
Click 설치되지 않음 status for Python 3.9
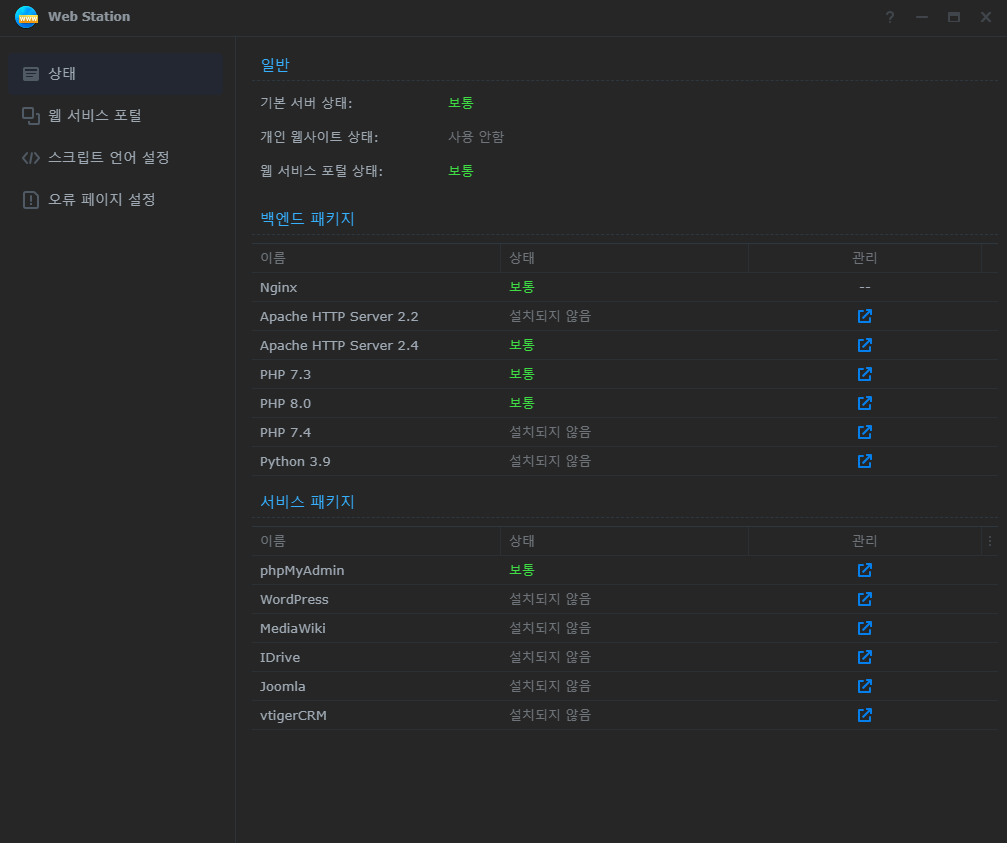click(550, 461)
